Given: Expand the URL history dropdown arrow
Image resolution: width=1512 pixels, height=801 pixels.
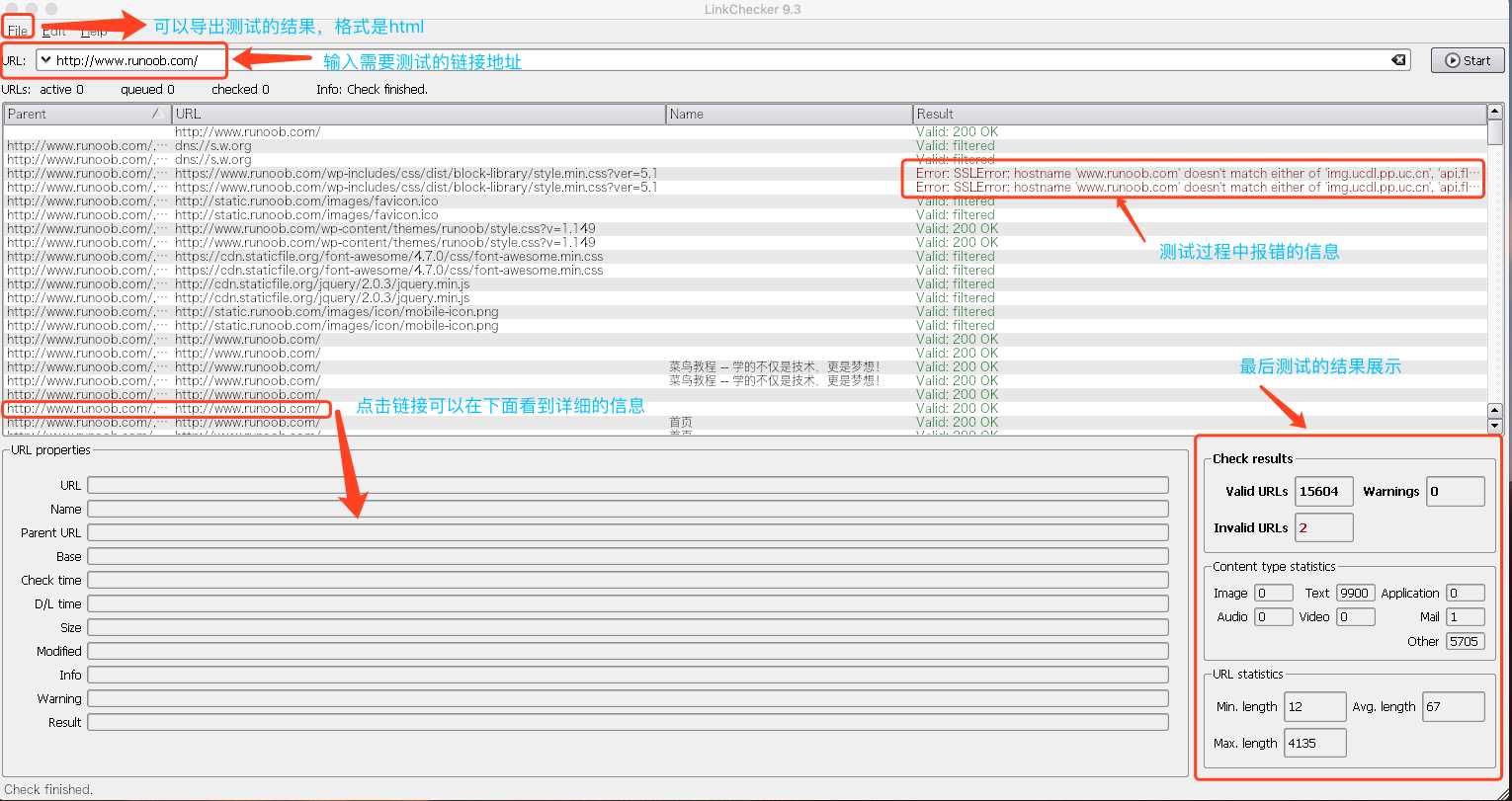Looking at the screenshot, I should point(45,60).
